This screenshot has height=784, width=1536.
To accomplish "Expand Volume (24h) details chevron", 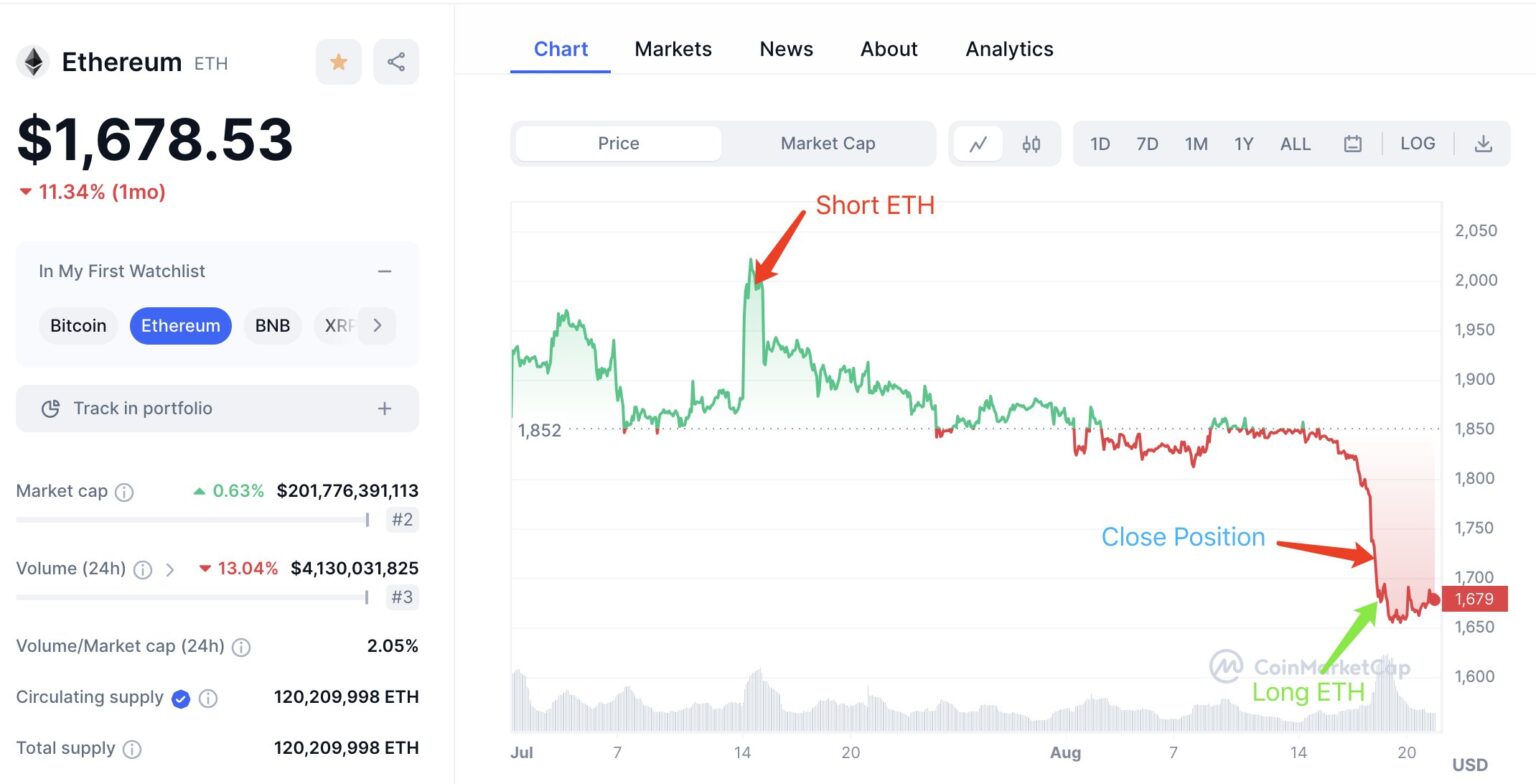I will tap(170, 569).
